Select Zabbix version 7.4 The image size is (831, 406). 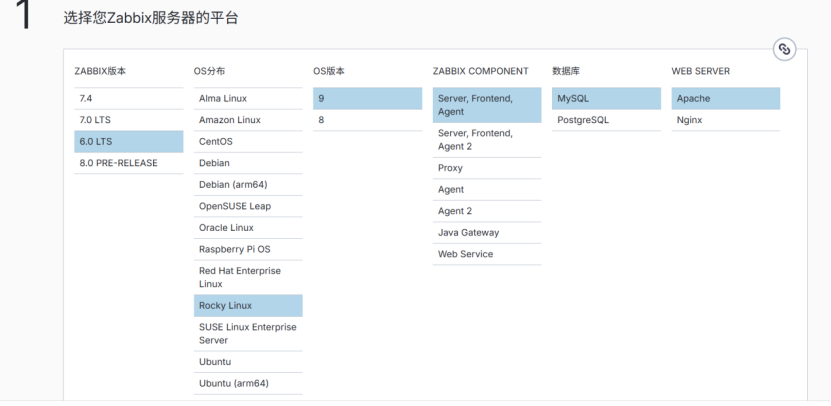pyautogui.click(x=129, y=99)
